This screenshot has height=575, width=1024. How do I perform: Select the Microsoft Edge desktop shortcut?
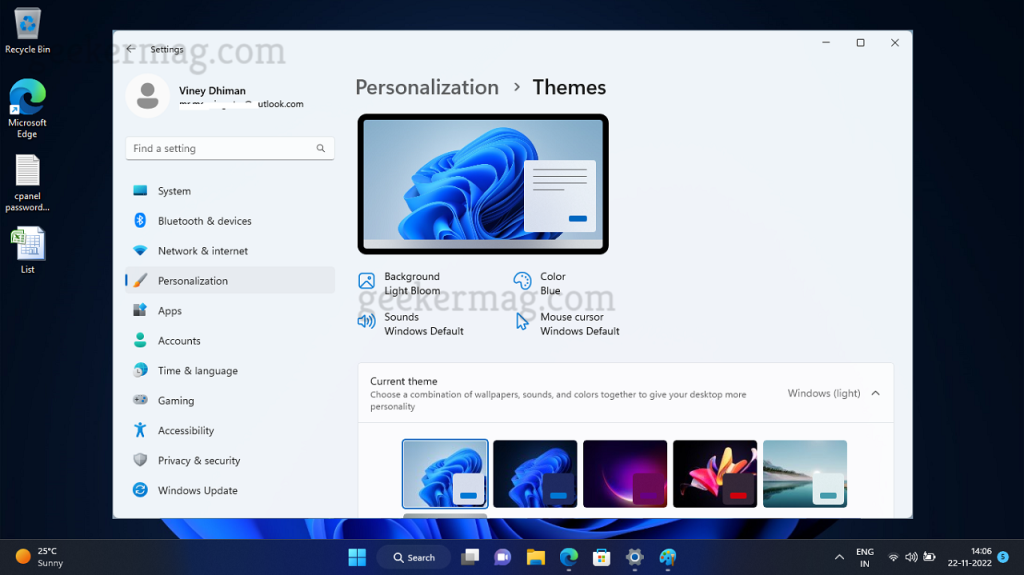coord(27,108)
